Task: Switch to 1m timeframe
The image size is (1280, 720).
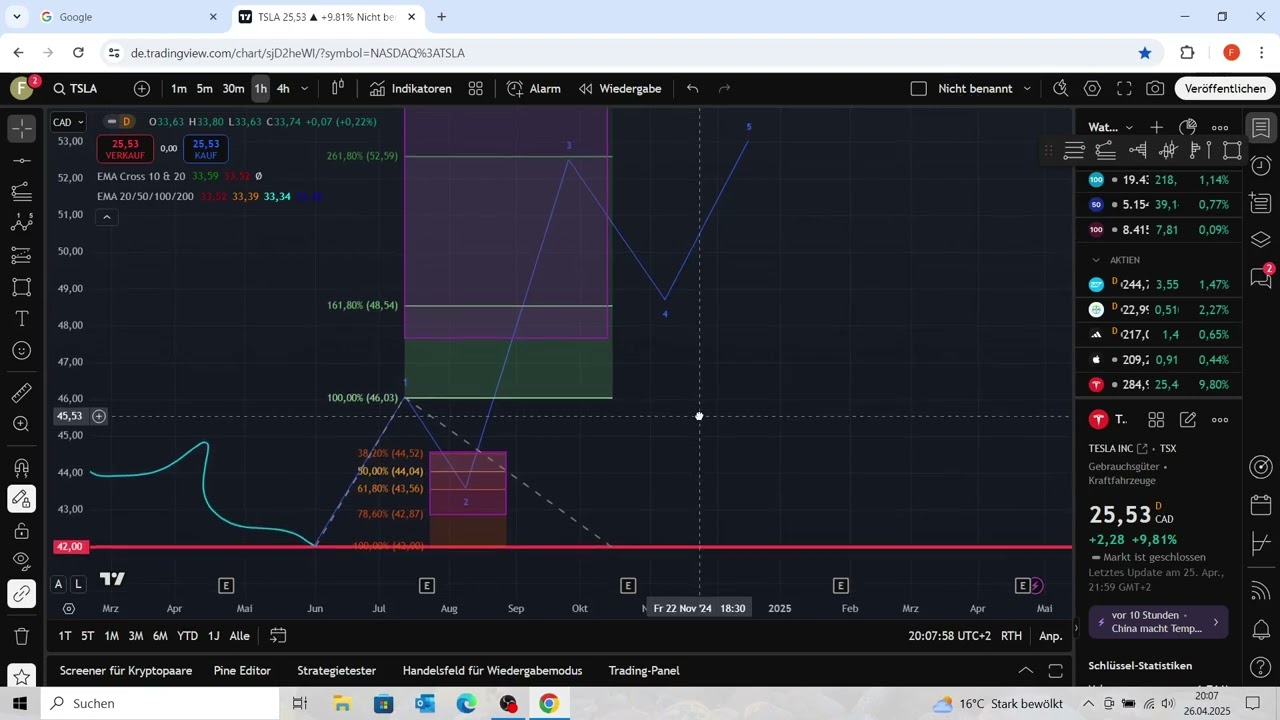Action: (x=179, y=89)
